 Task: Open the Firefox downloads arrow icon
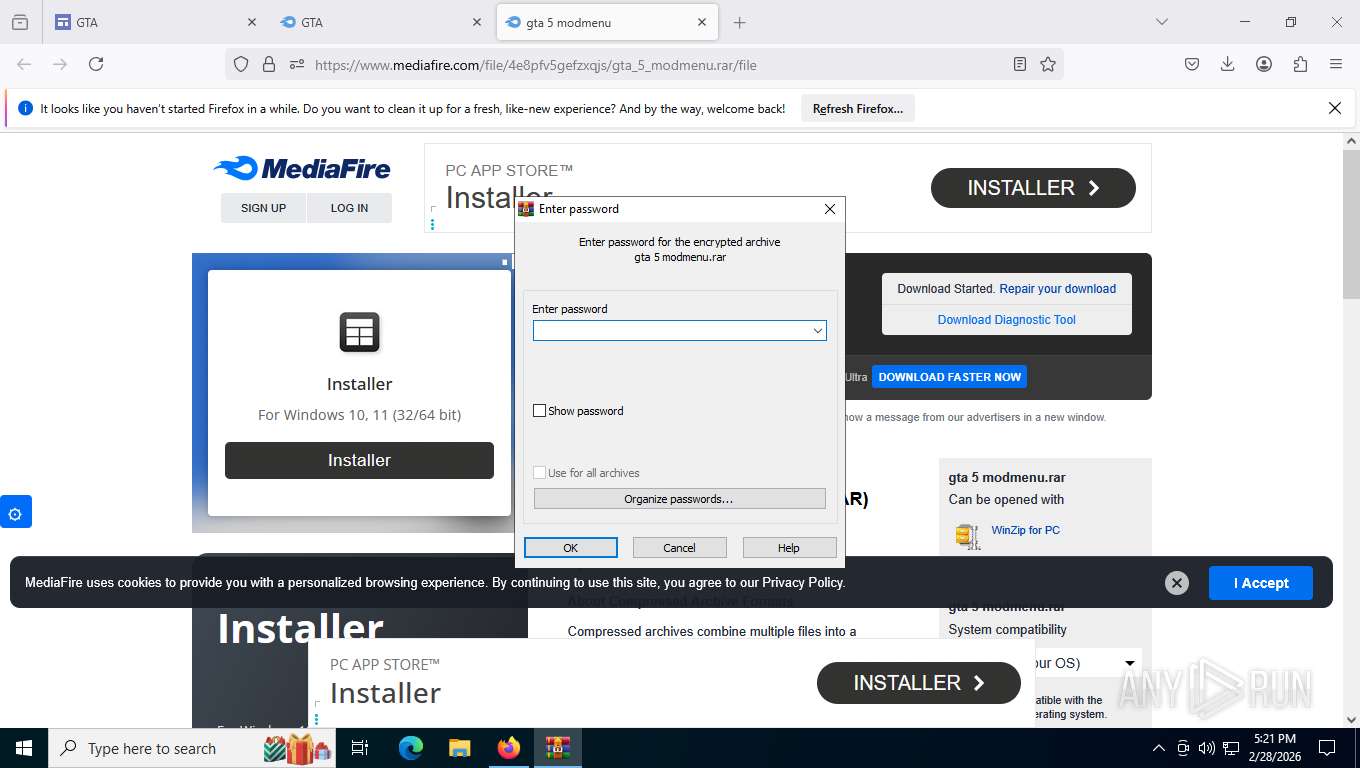coord(1228,64)
